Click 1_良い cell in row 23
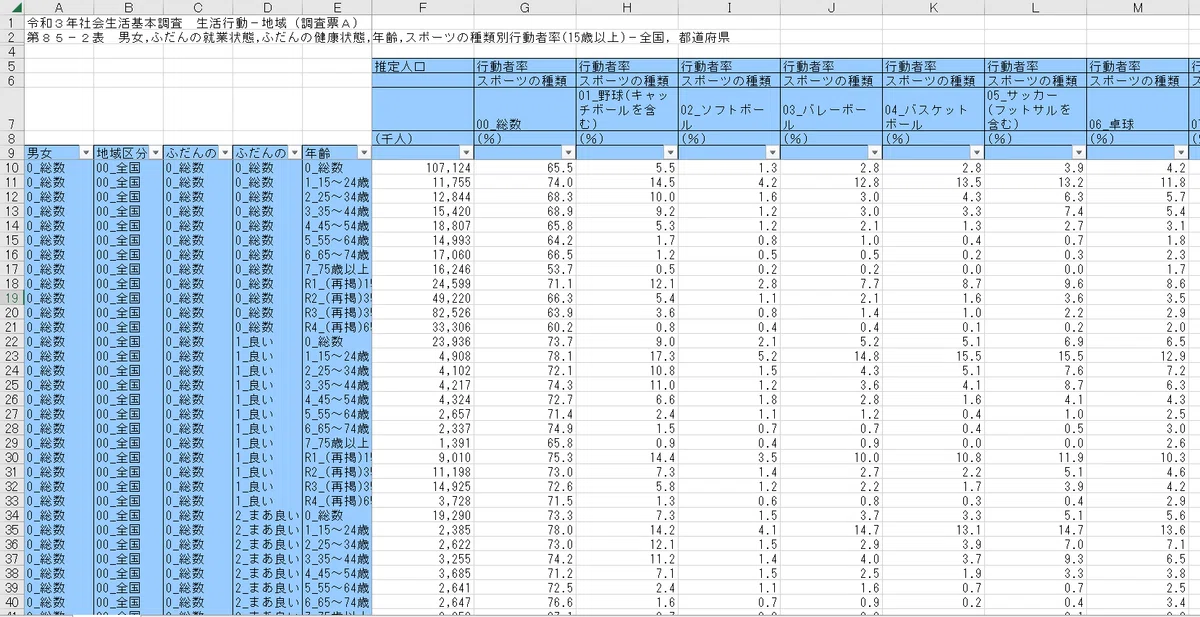Viewport: 1200px width, 617px height. [267, 357]
